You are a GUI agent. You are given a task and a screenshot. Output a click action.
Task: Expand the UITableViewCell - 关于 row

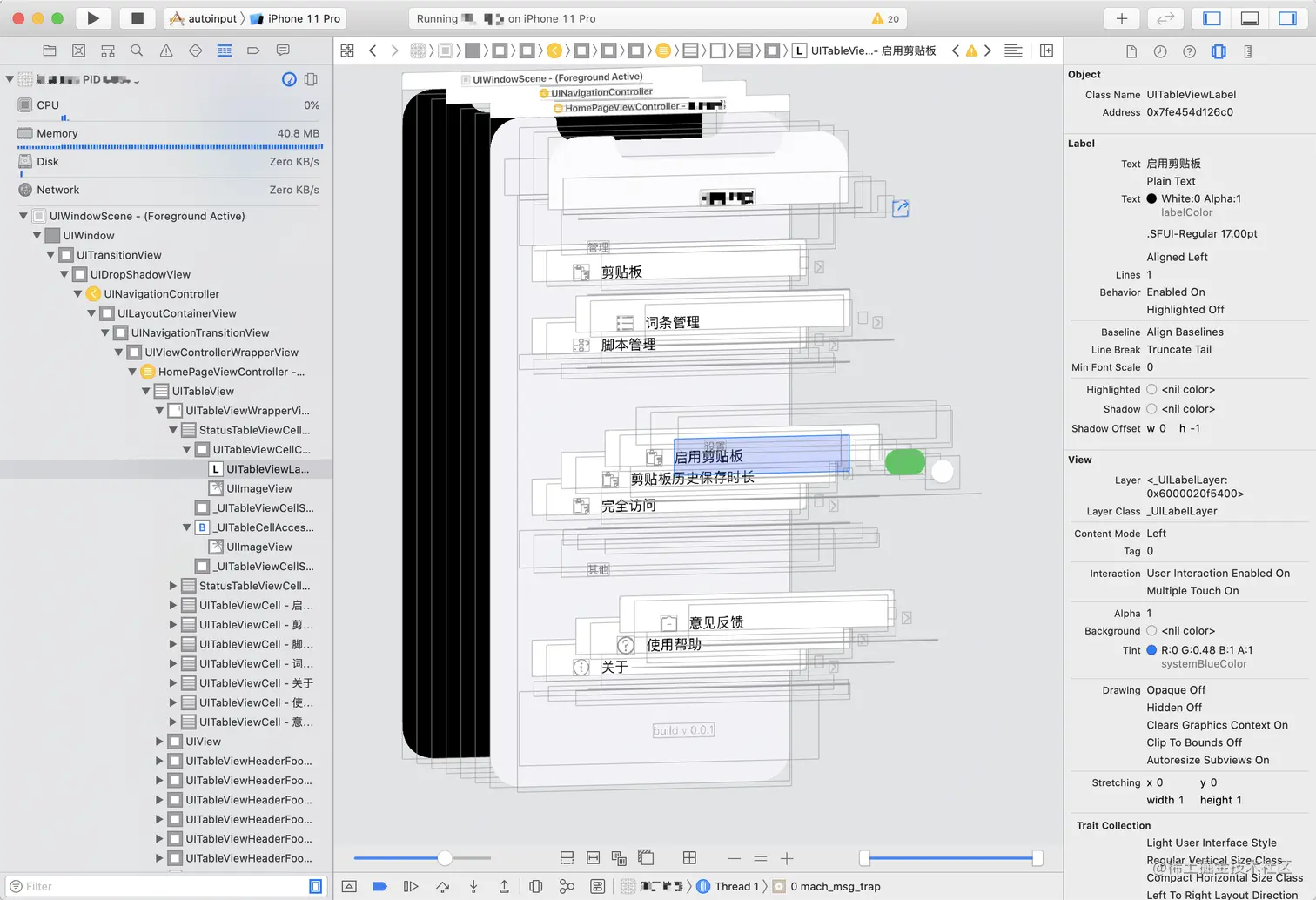coord(173,683)
